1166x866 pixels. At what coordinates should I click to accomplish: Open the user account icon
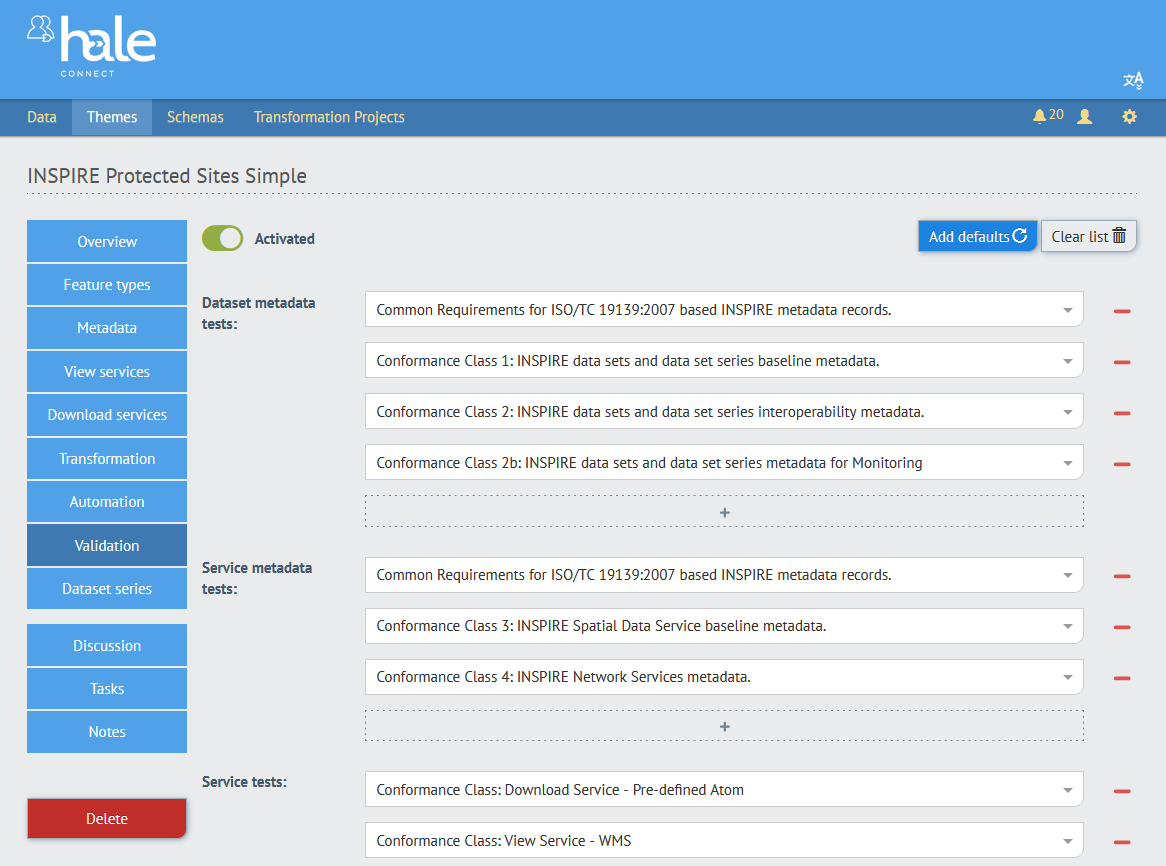tap(1085, 117)
